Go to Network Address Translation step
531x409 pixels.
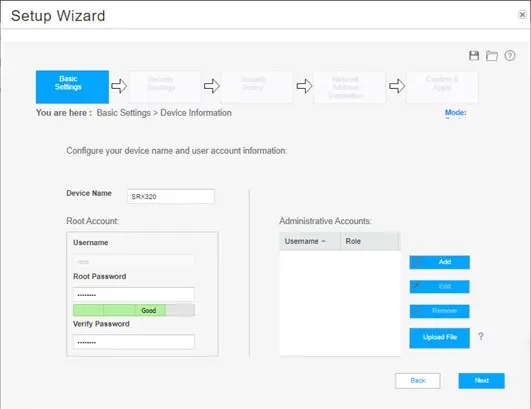(x=349, y=87)
